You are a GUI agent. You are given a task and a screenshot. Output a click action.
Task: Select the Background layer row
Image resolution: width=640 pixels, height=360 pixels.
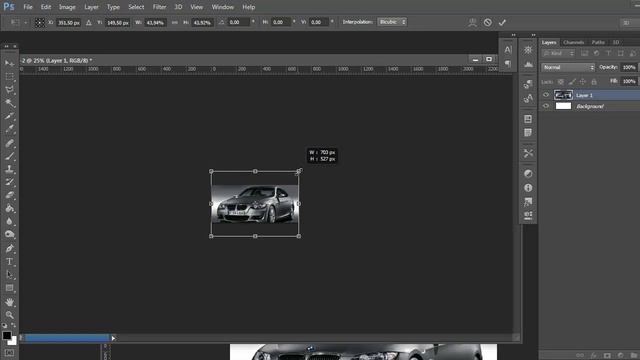[x=589, y=106]
